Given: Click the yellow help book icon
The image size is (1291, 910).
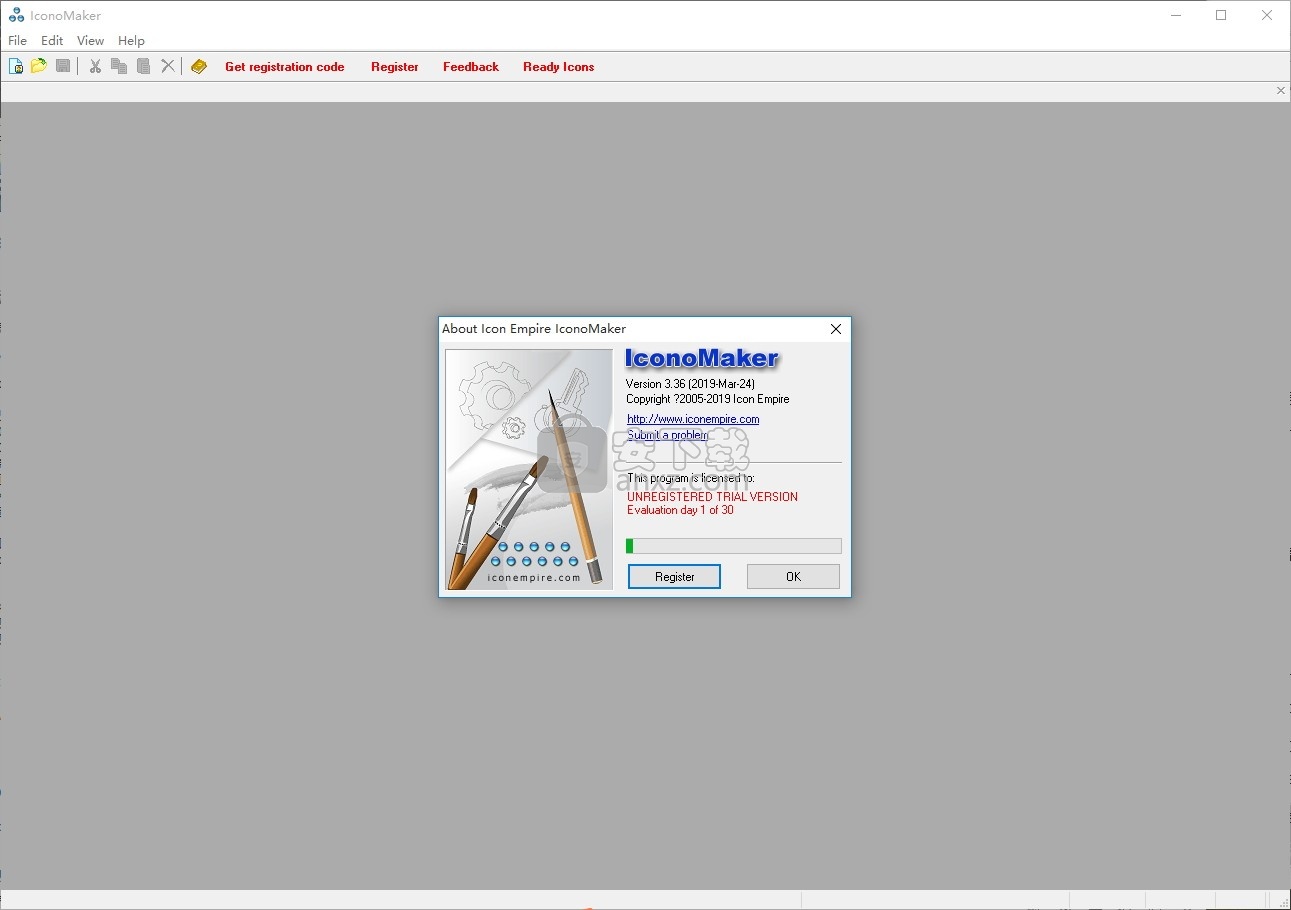Looking at the screenshot, I should [199, 66].
